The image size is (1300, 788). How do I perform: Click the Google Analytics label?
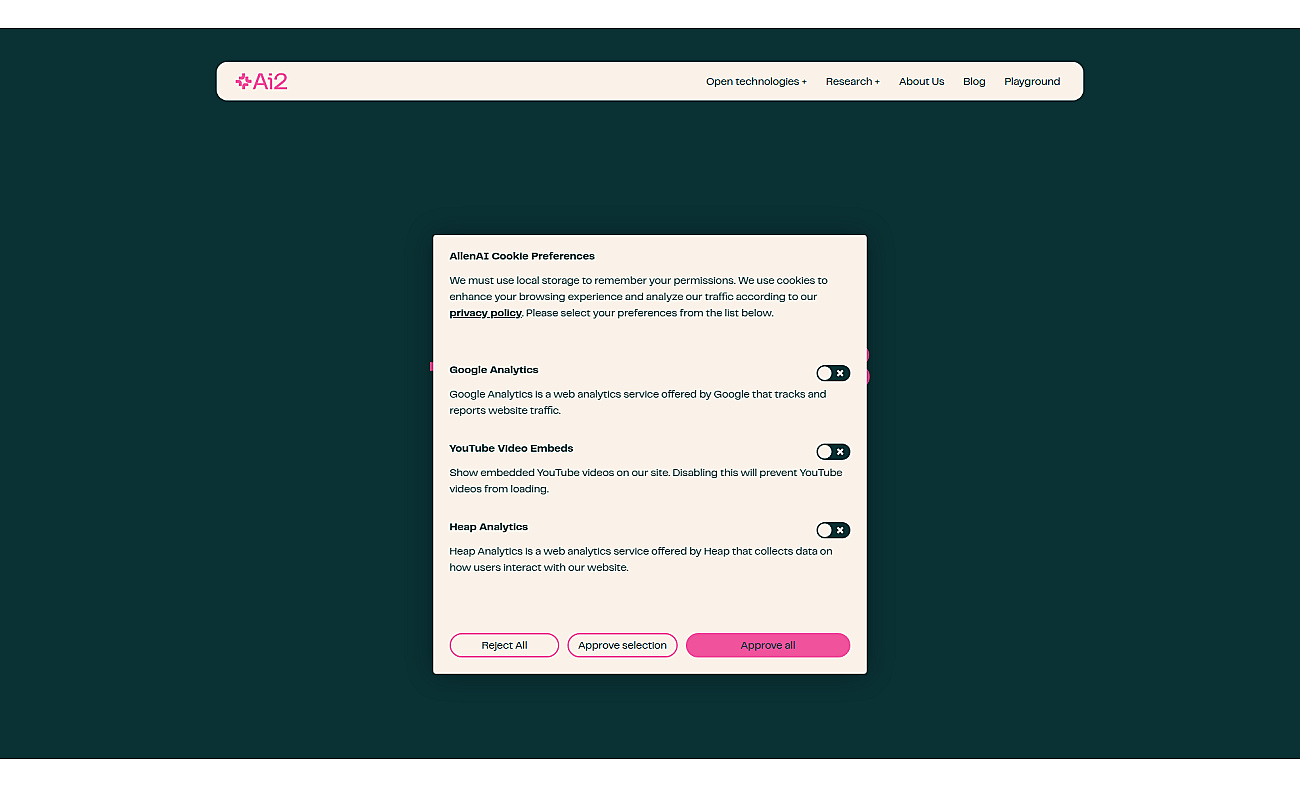494,370
